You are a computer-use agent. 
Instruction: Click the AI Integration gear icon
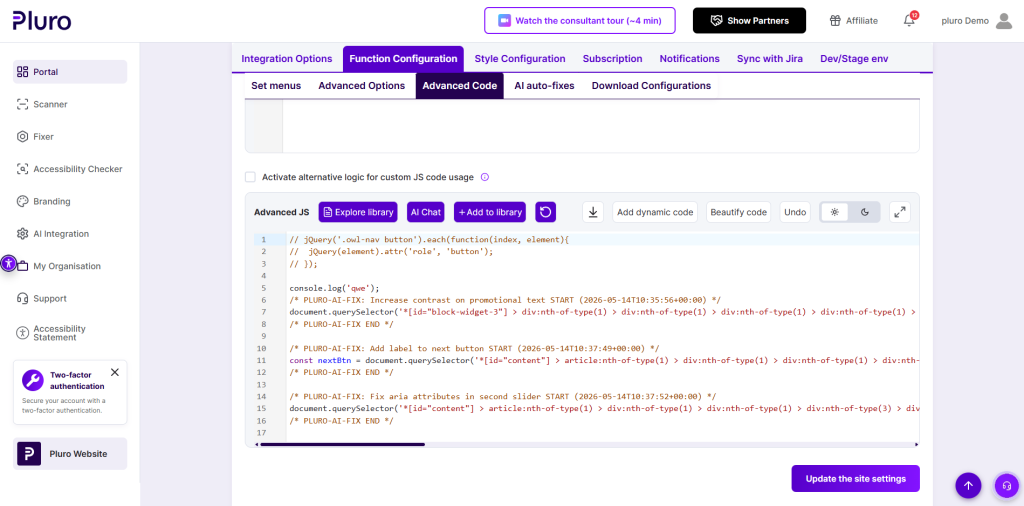22,234
